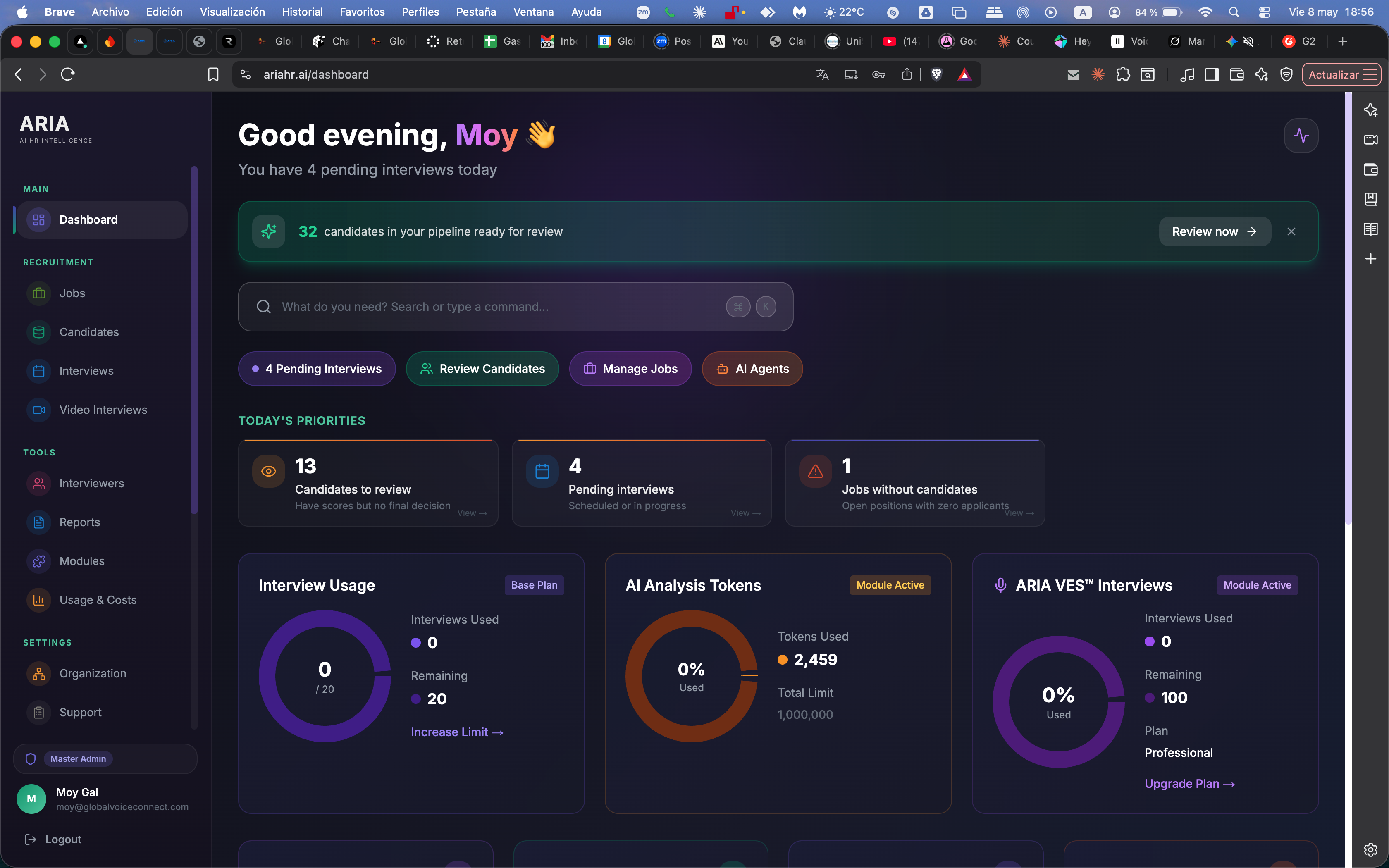
Task: Click the Base Plan badge
Action: coord(535,585)
